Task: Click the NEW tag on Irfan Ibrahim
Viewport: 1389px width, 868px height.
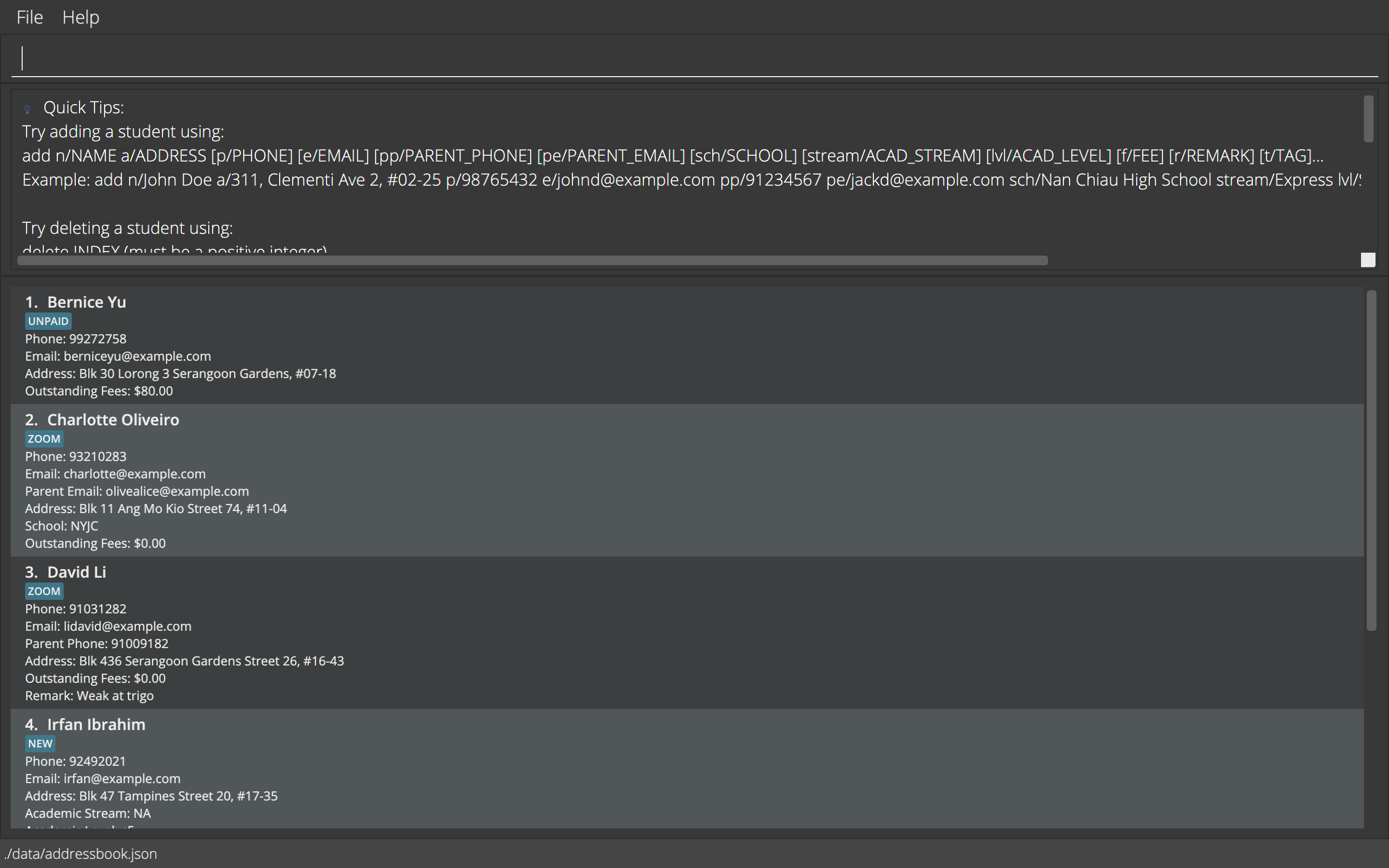Action: (40, 744)
